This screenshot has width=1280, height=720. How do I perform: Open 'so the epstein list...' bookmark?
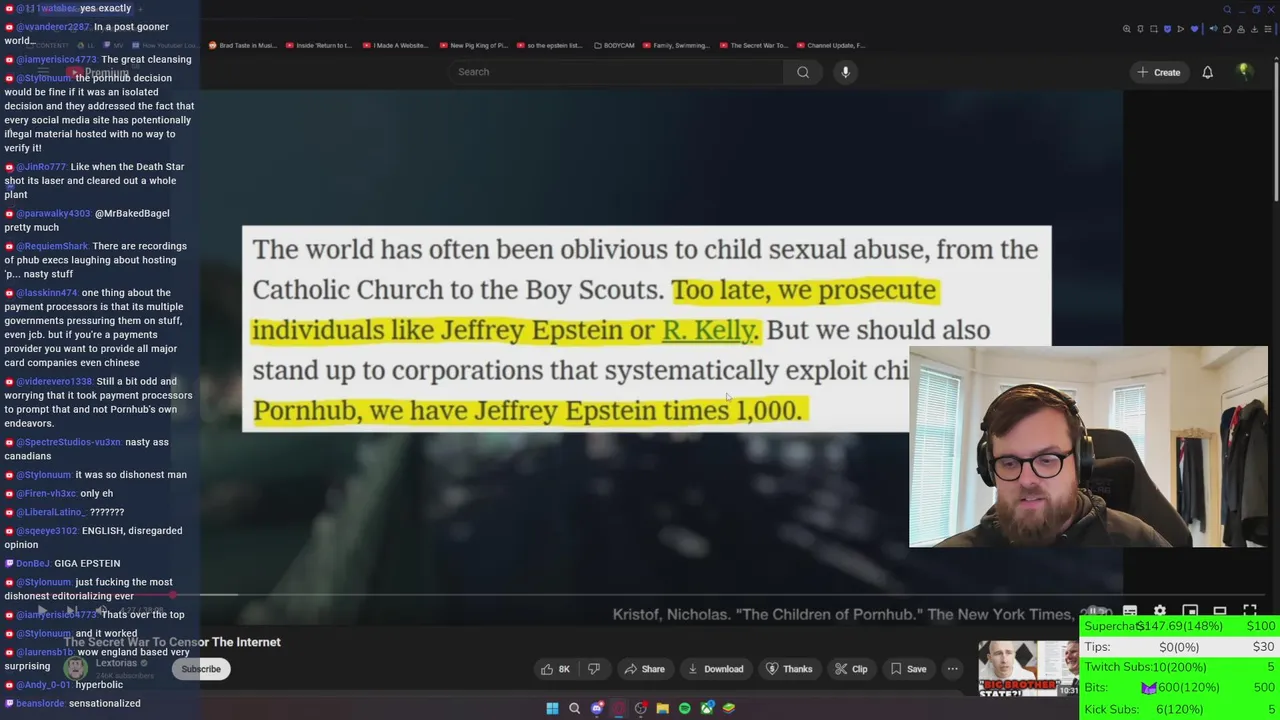point(549,45)
